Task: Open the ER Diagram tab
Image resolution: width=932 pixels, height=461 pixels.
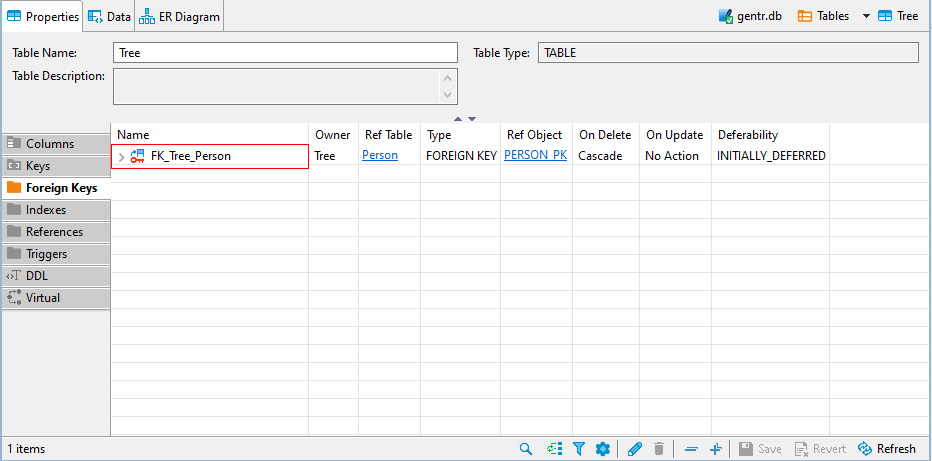Action: 180,17
